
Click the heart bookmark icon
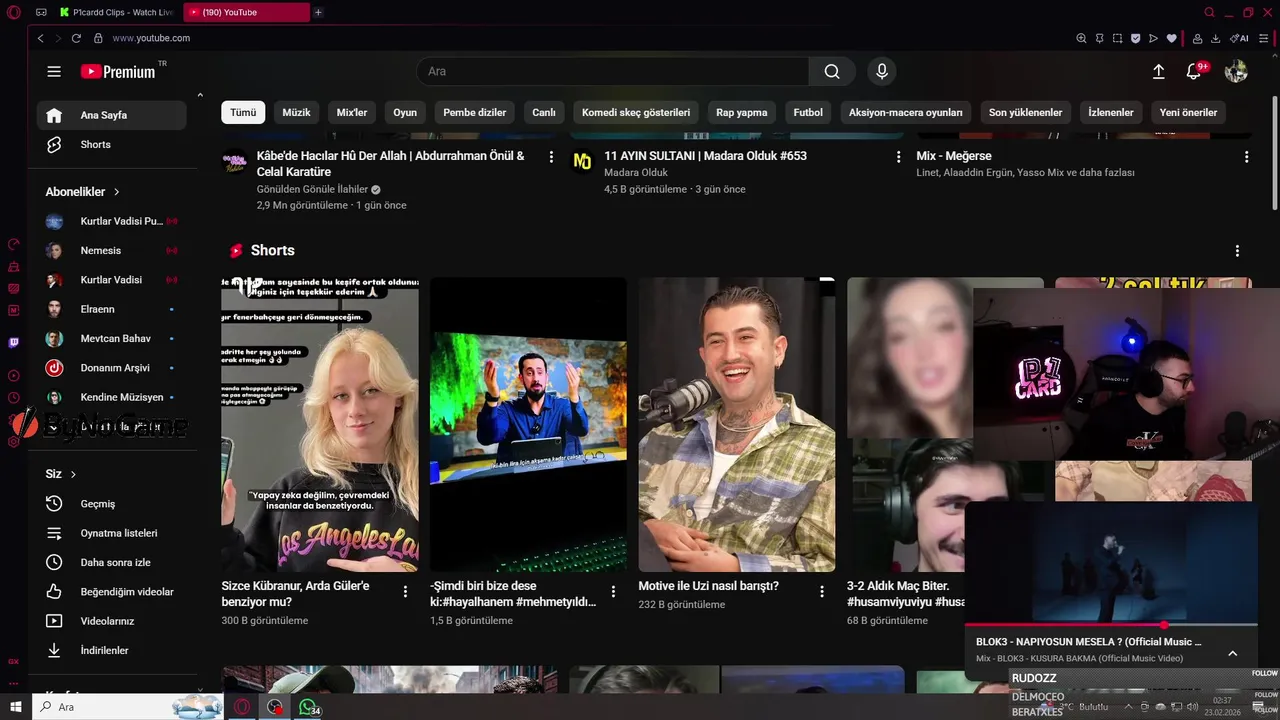[x=1171, y=38]
